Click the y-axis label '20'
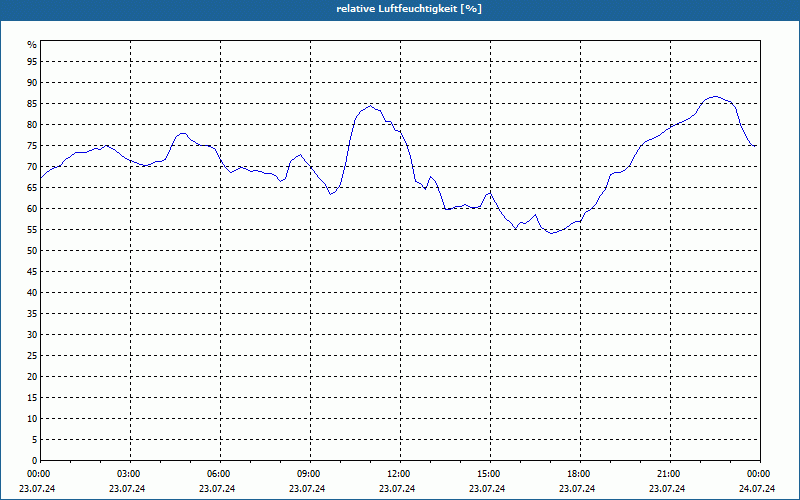 coord(32,377)
